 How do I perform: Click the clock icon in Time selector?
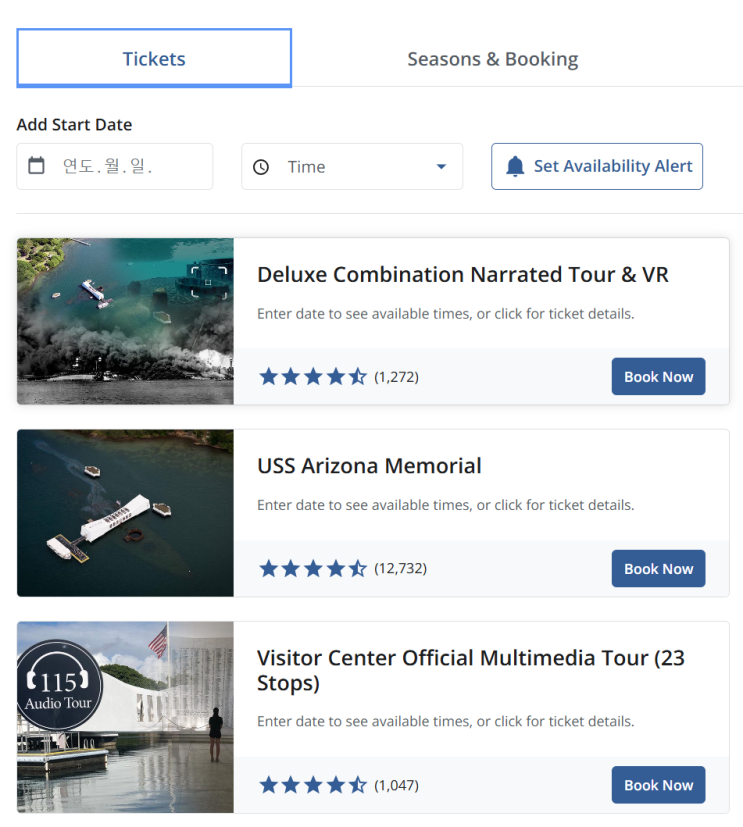pyautogui.click(x=261, y=167)
